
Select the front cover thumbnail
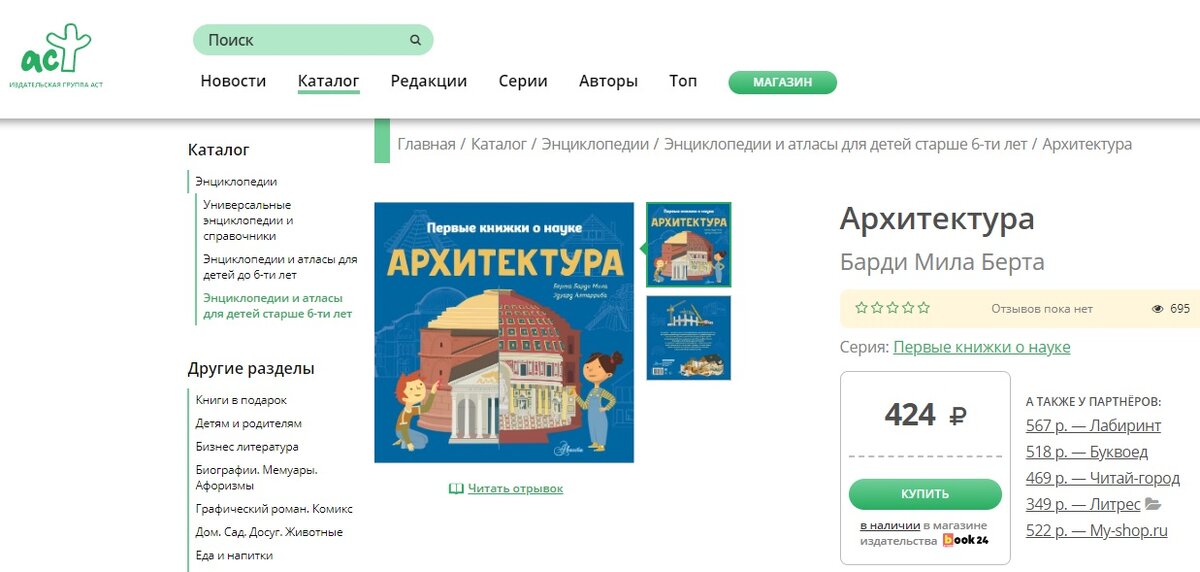tap(688, 244)
